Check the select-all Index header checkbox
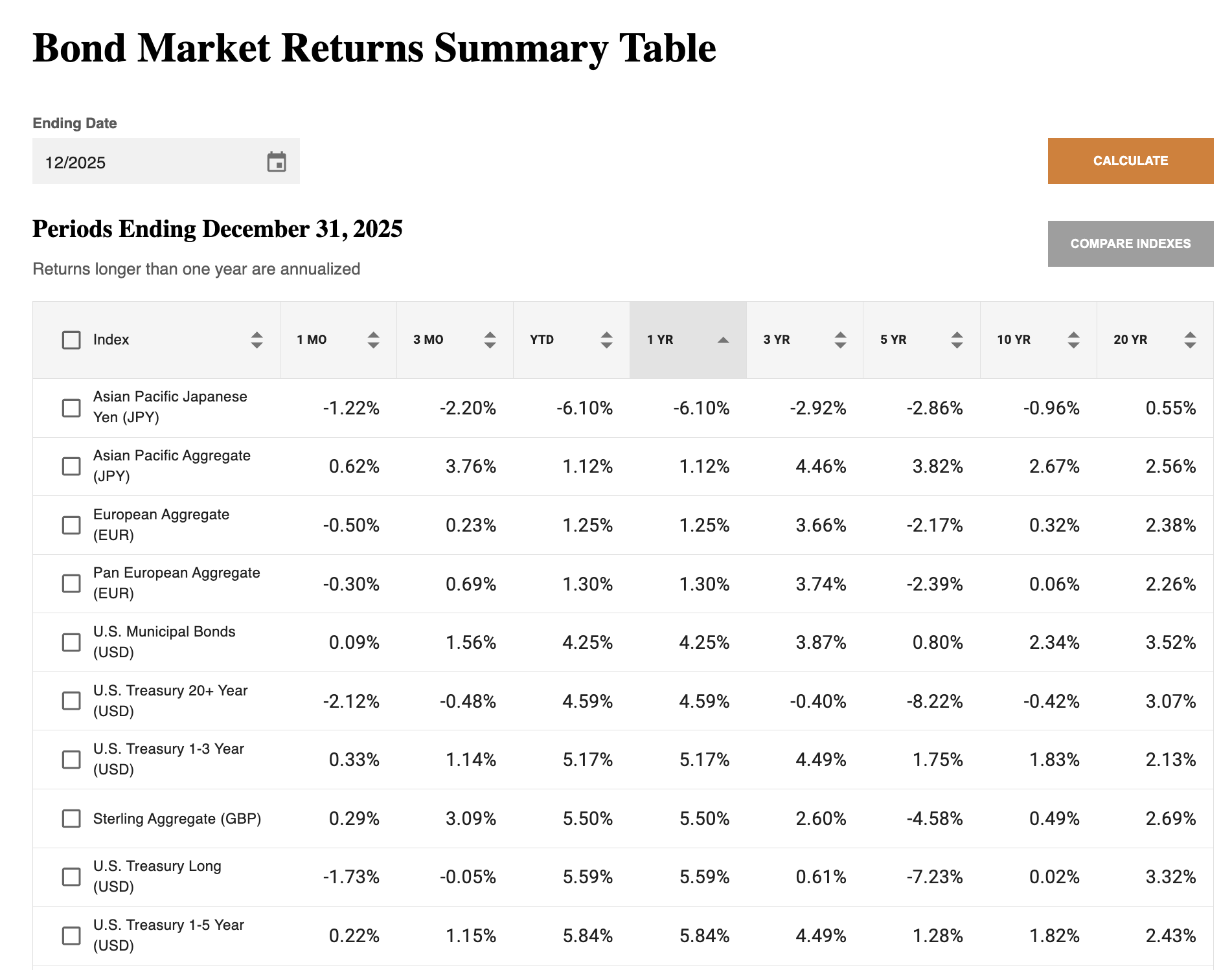The height and width of the screenshot is (970, 1232). point(71,340)
